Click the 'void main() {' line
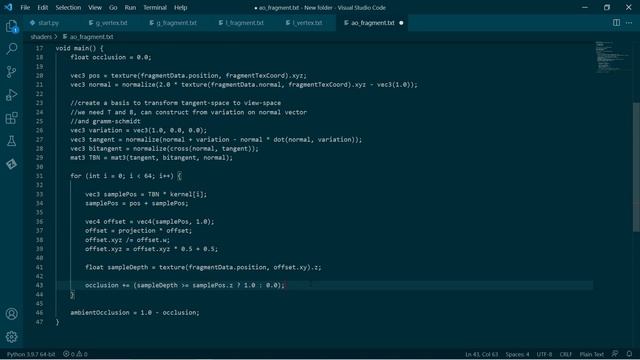The width and height of the screenshot is (640, 360). (80, 48)
